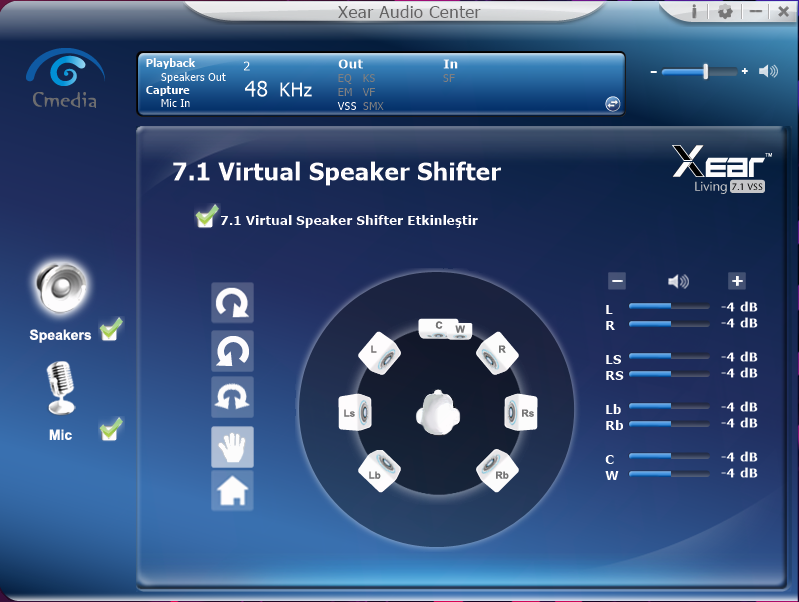This screenshot has width=799, height=602.
Task: Reset speaker positions with the home icon
Action: [232, 490]
